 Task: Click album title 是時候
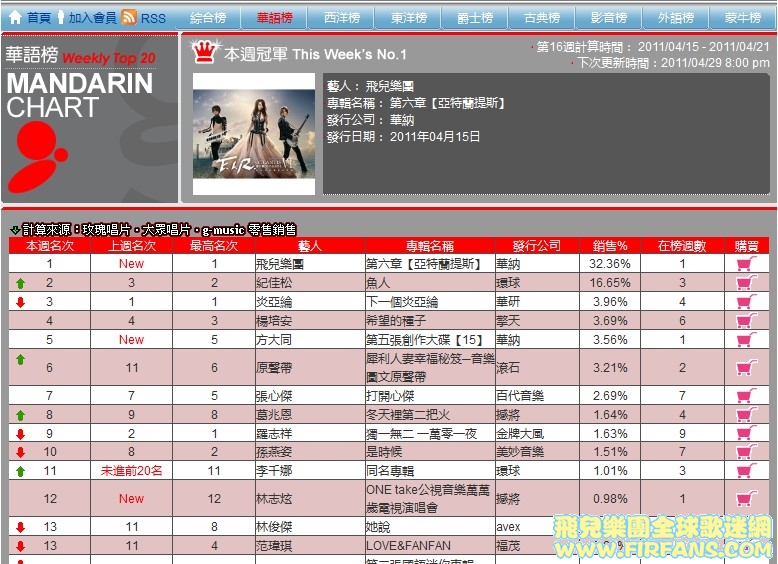pyautogui.click(x=384, y=452)
